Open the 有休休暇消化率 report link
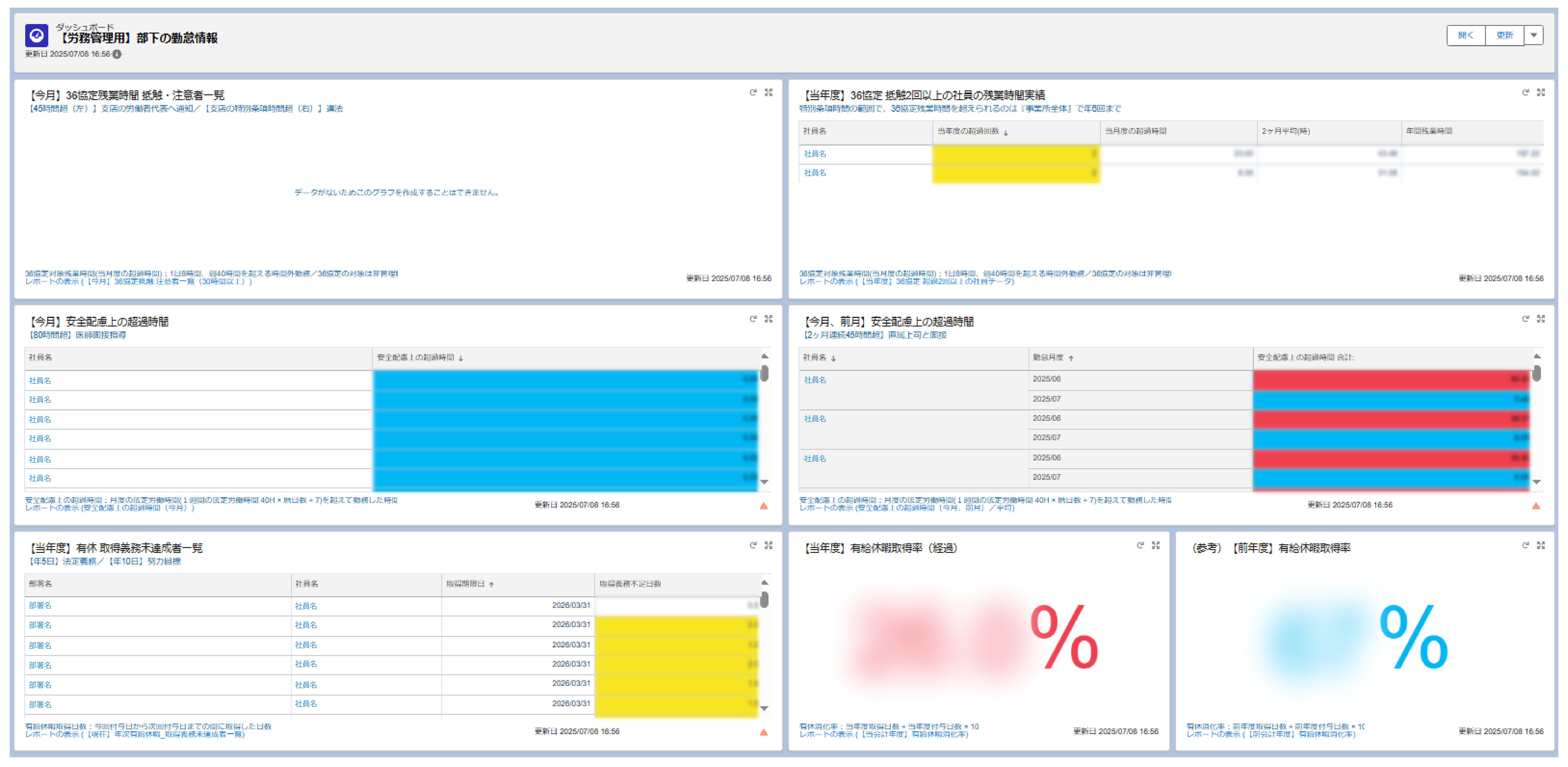1568x767 pixels. click(x=886, y=734)
